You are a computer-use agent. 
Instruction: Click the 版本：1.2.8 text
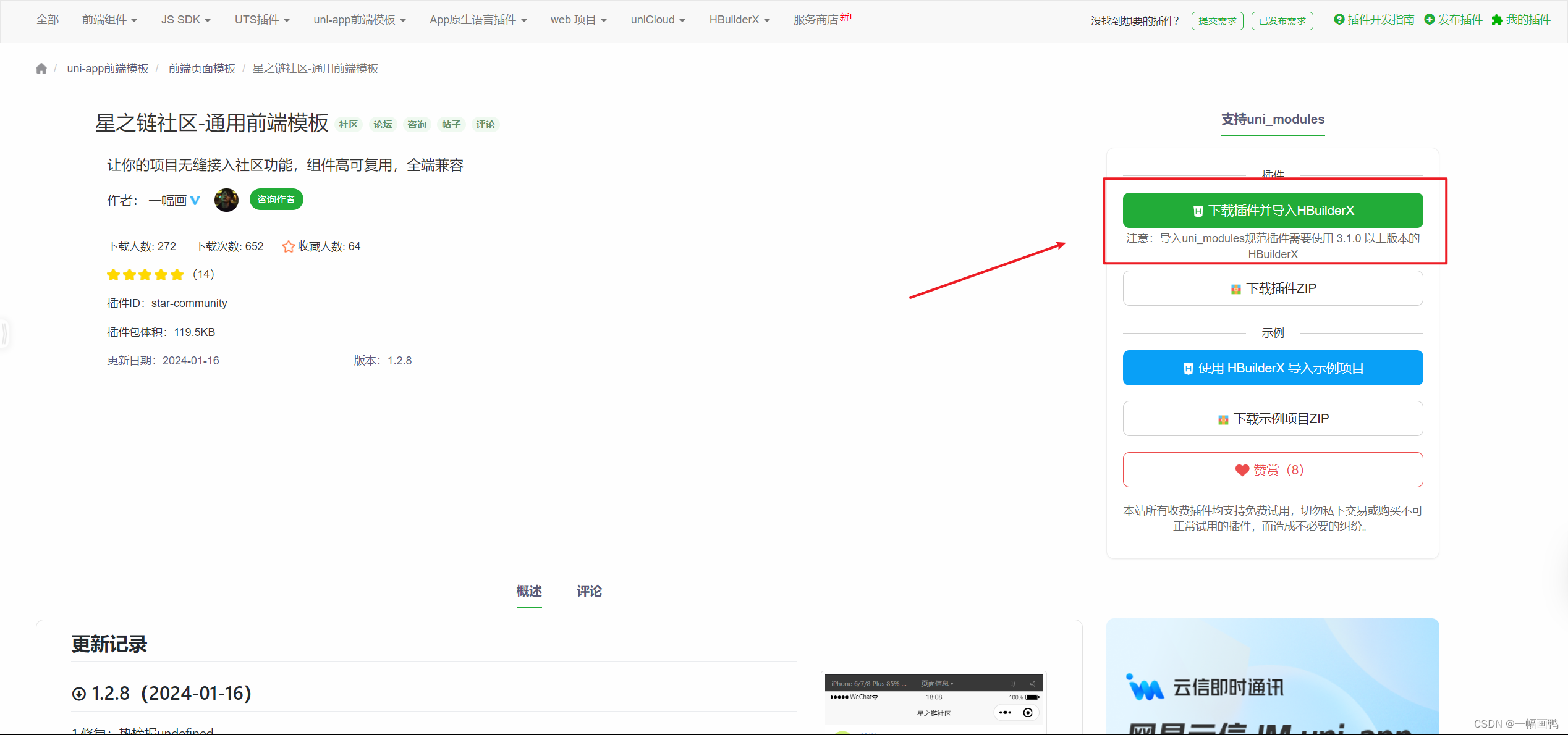[383, 361]
